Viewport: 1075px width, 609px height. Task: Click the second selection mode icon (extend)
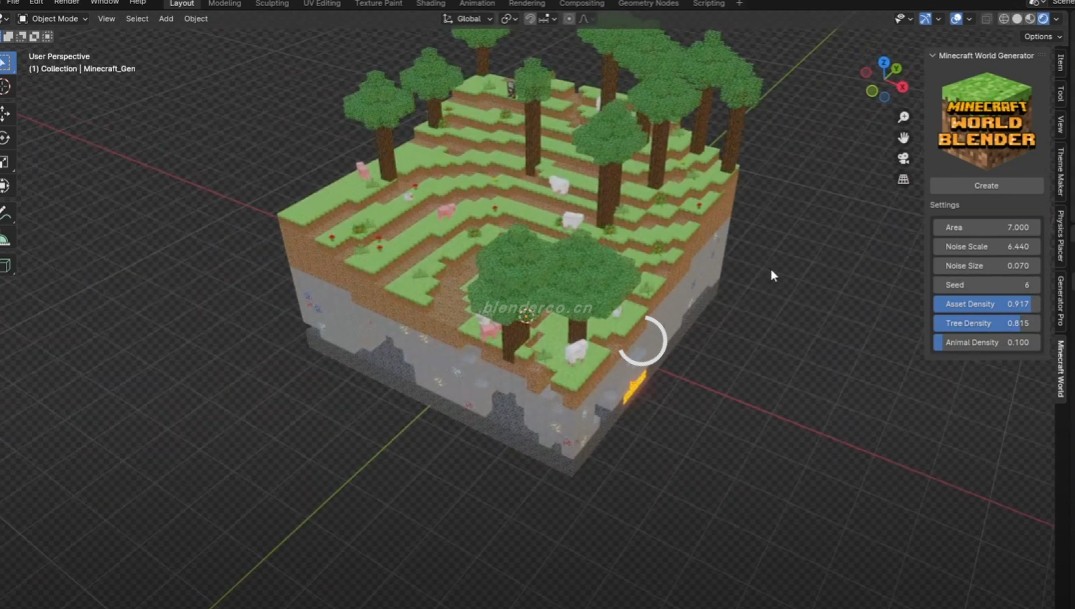click(x=9, y=36)
